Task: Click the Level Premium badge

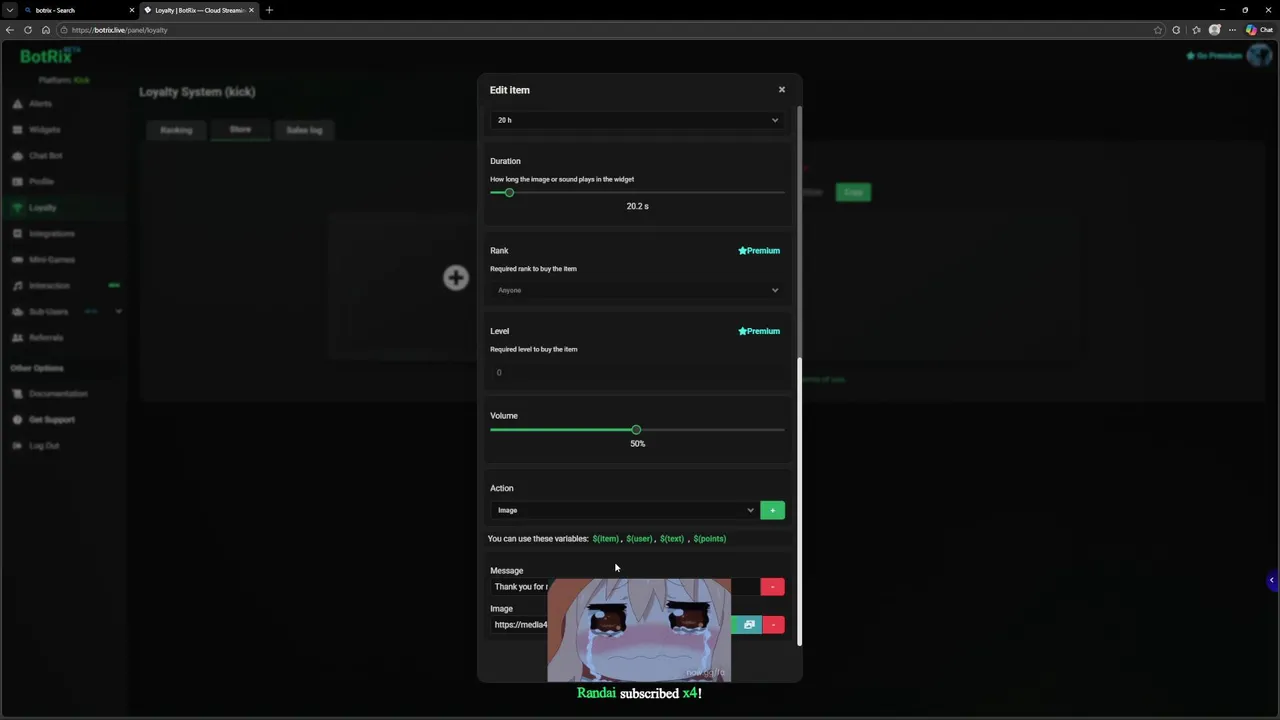Action: (759, 331)
